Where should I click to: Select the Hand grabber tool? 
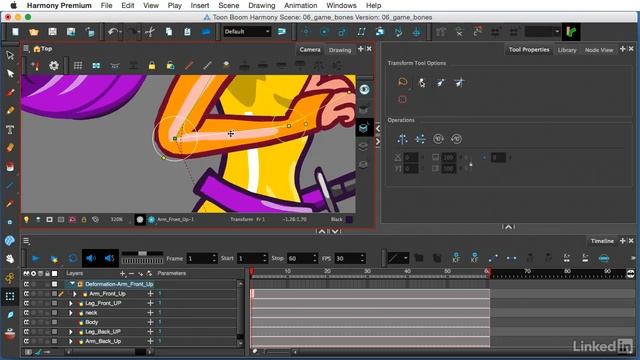pyautogui.click(x=10, y=259)
